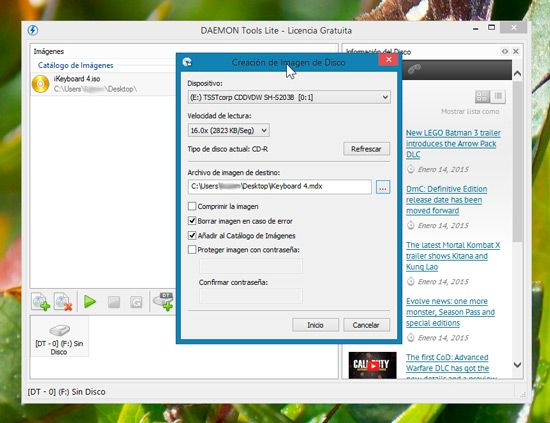This screenshot has width=550, height=423.
Task: Select the iKeyboard 4.iso disc icon
Action: coord(41,84)
